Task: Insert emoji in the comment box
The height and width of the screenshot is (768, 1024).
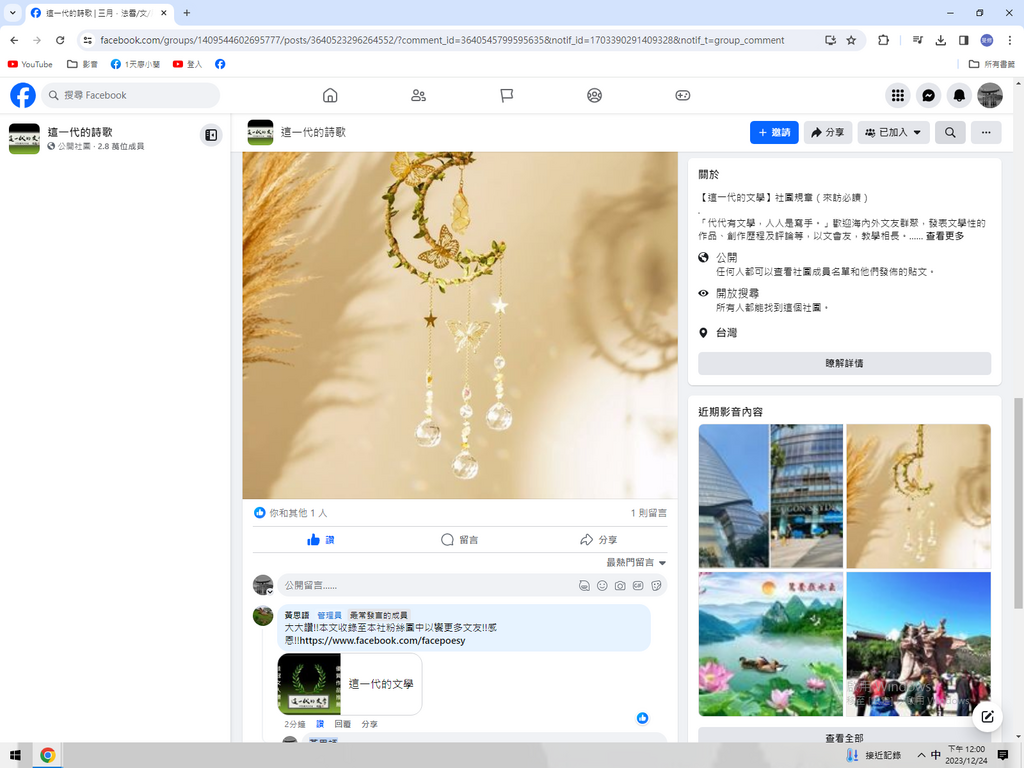Action: click(x=602, y=585)
